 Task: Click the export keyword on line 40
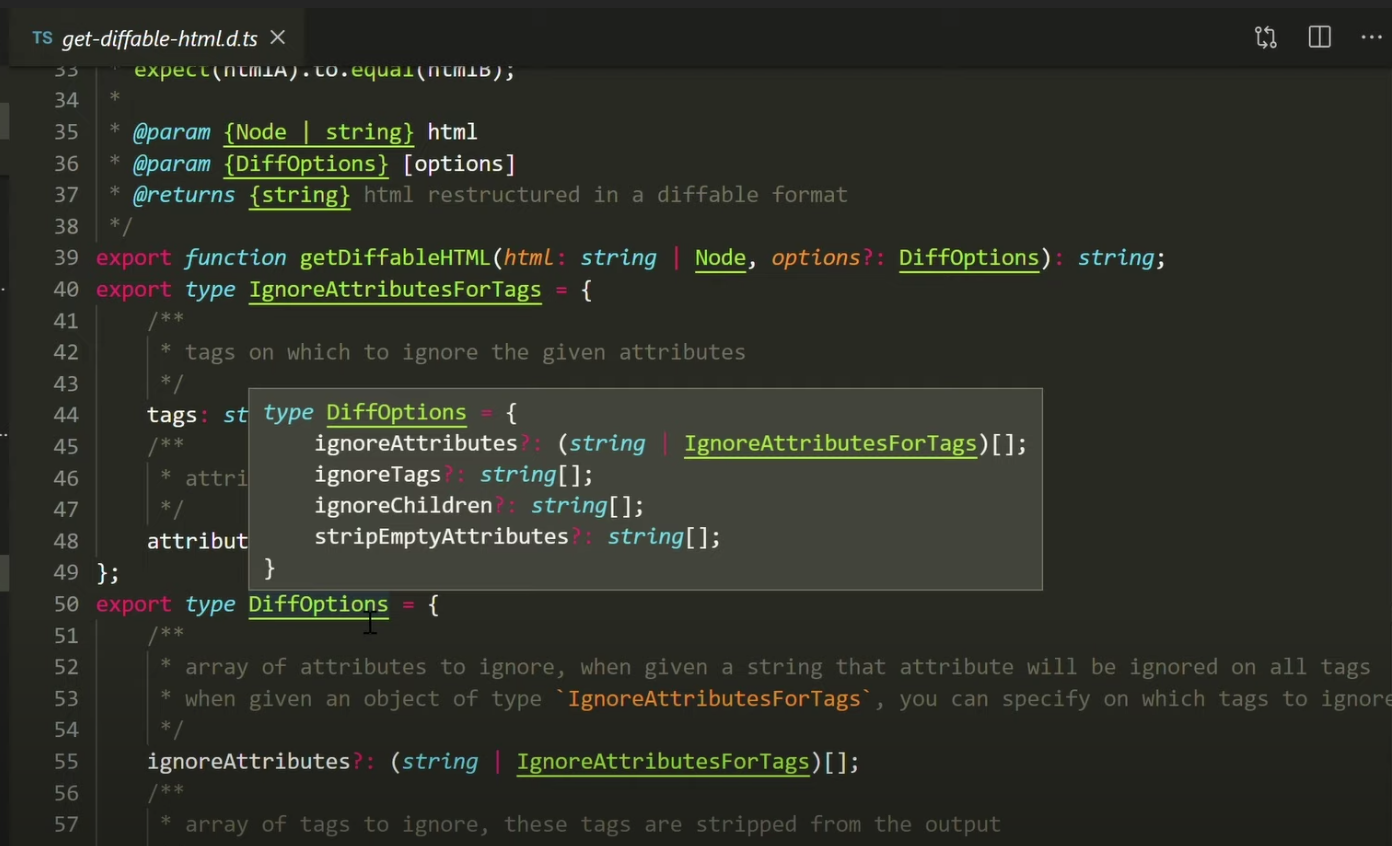point(134,290)
